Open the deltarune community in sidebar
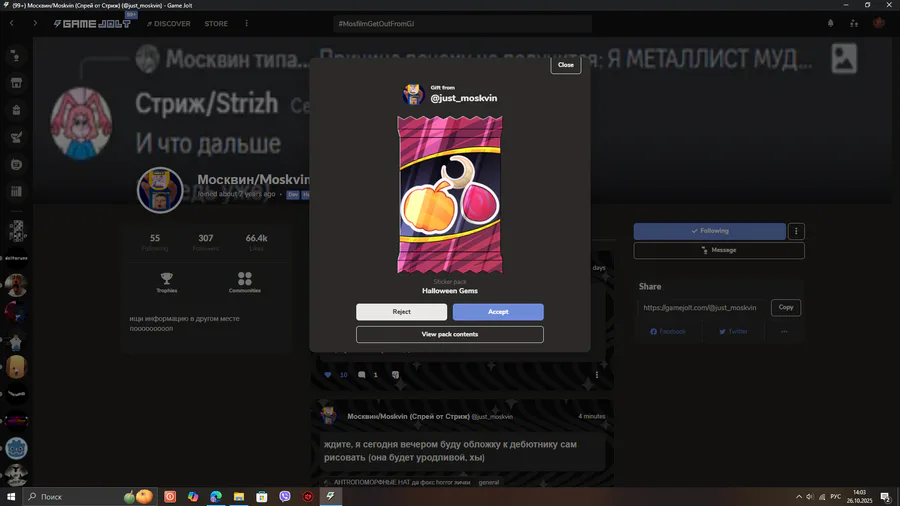Screen dimensions: 900x506 click(16, 258)
